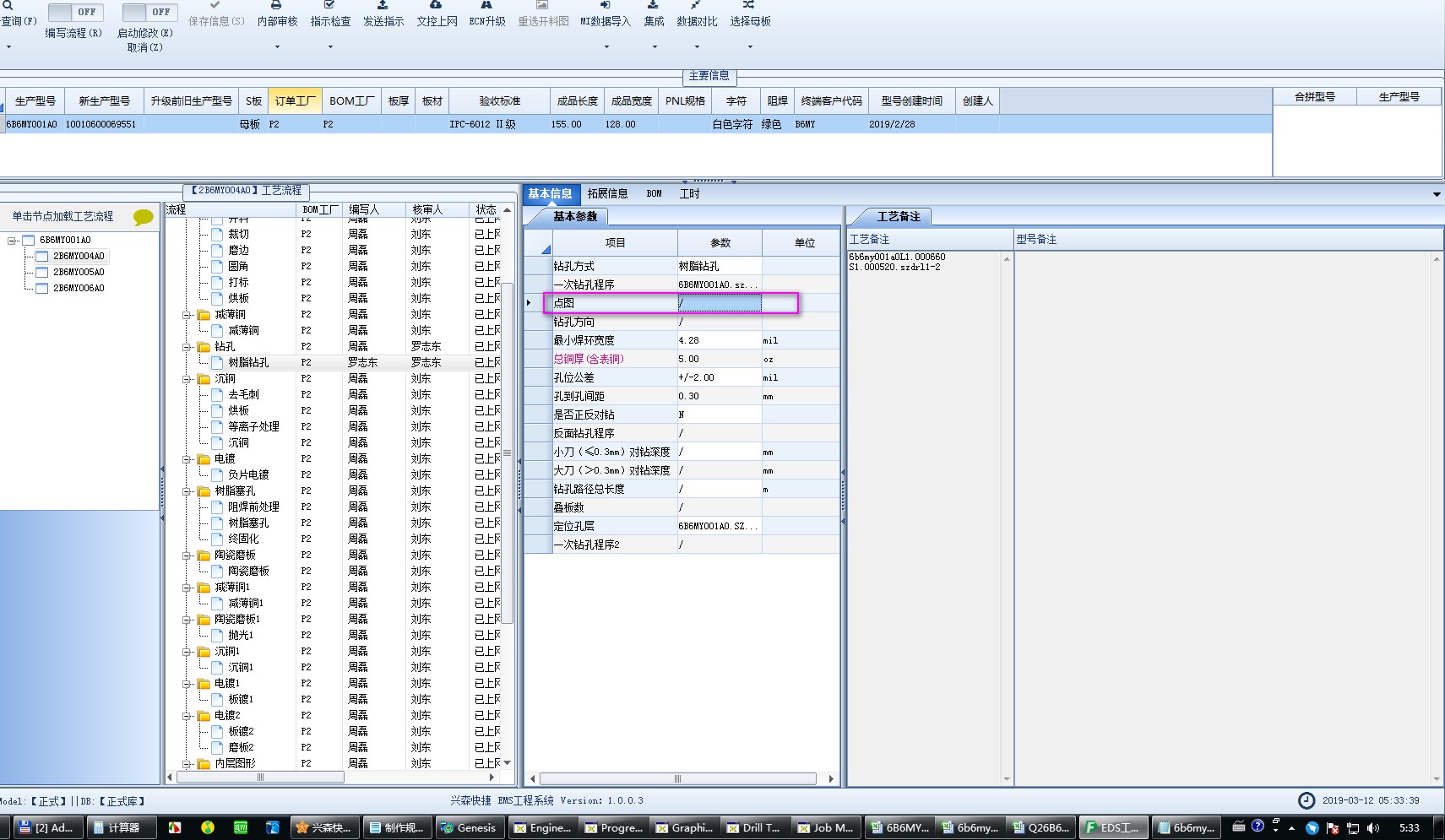The height and width of the screenshot is (840, 1445).
Task: Click the MI数据导入 import icon
Action: [x=606, y=5]
